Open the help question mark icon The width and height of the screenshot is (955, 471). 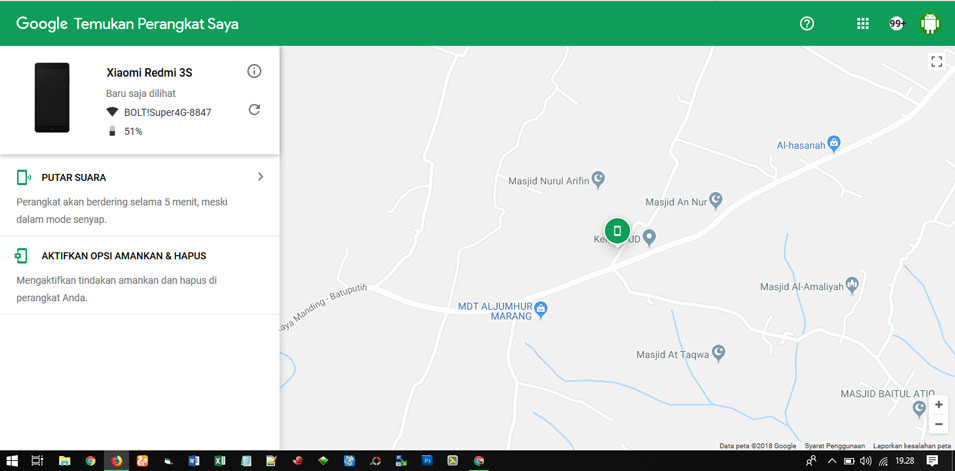click(x=807, y=24)
